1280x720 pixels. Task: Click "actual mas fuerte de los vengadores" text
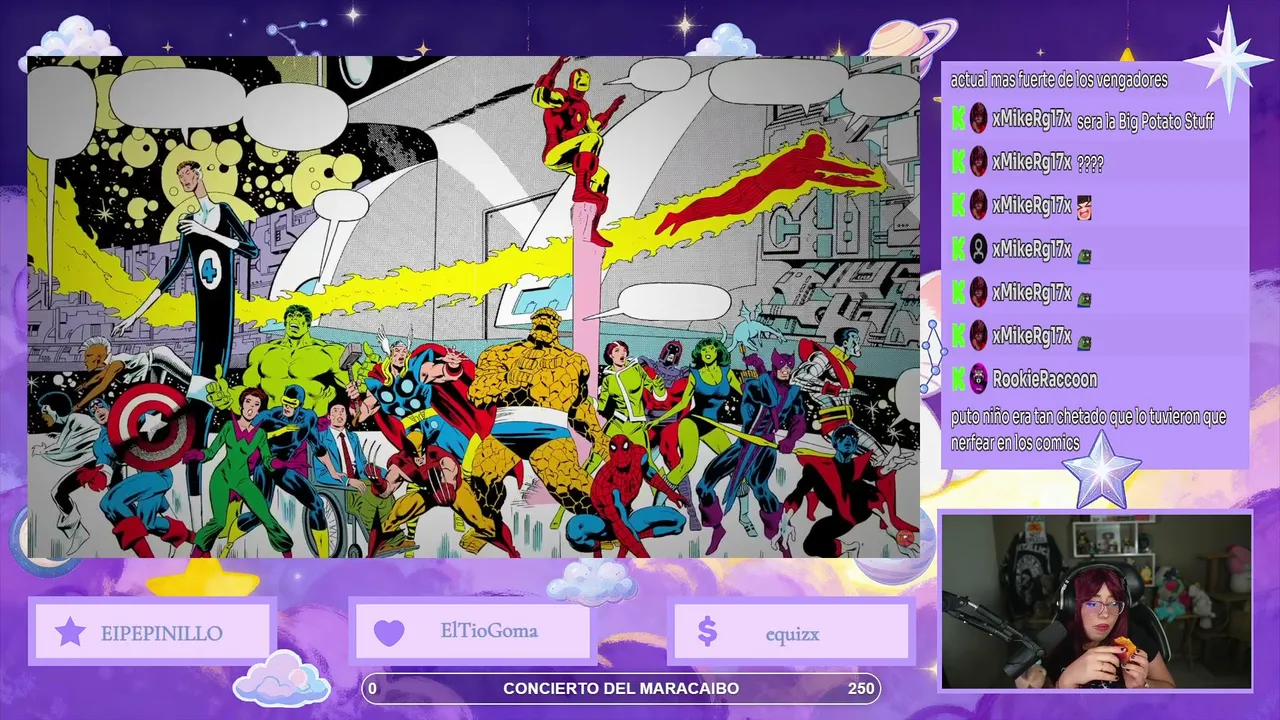click(1059, 80)
